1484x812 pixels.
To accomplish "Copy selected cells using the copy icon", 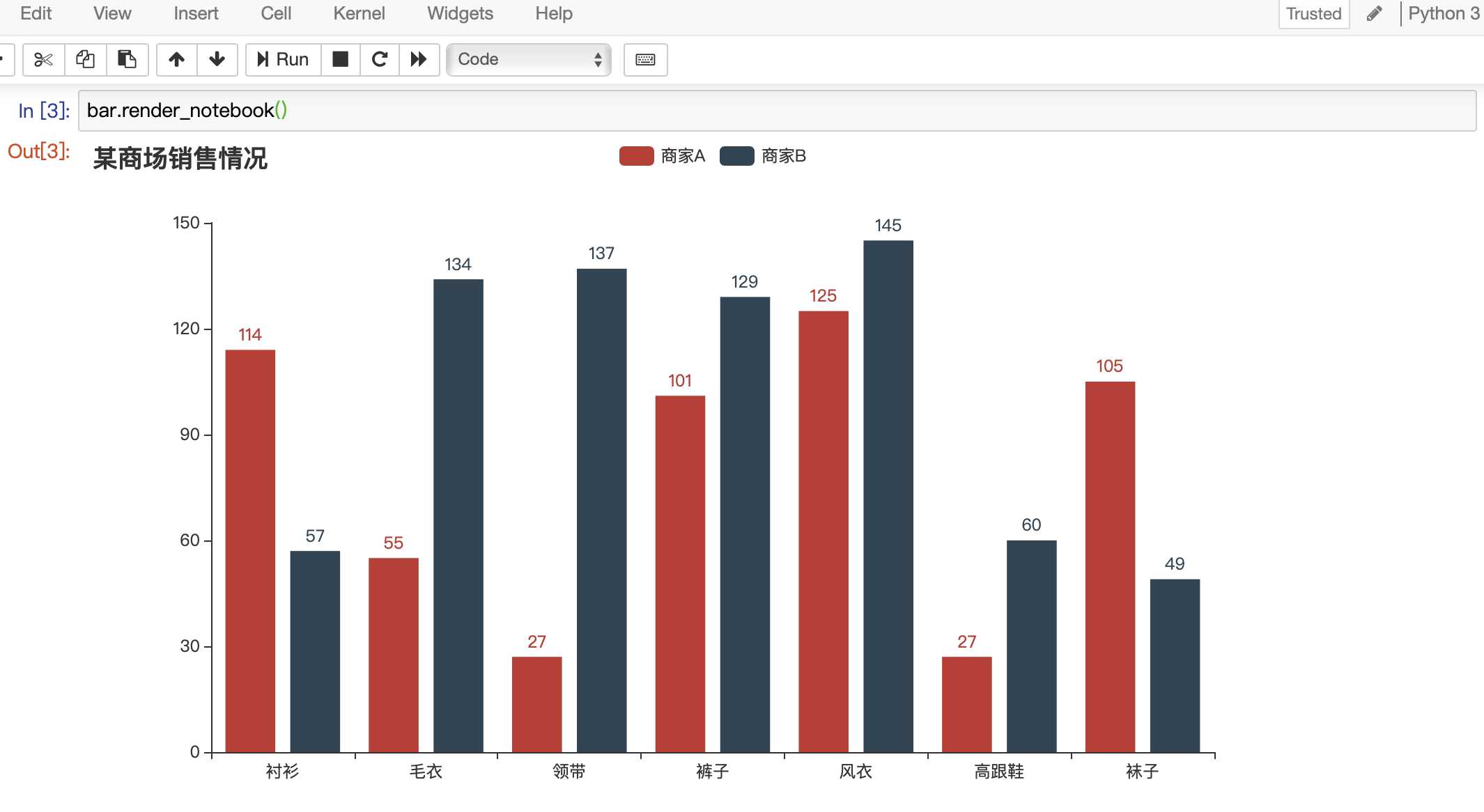I will point(86,59).
